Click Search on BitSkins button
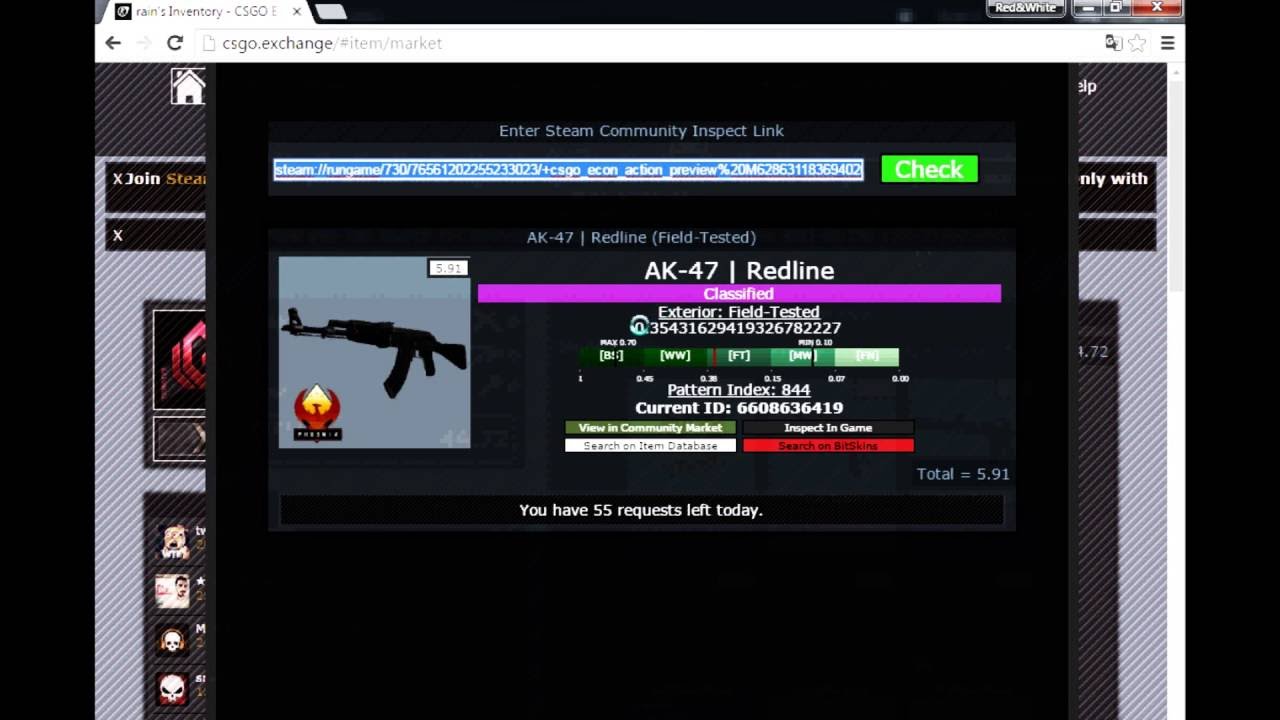The width and height of the screenshot is (1280, 720). (828, 446)
